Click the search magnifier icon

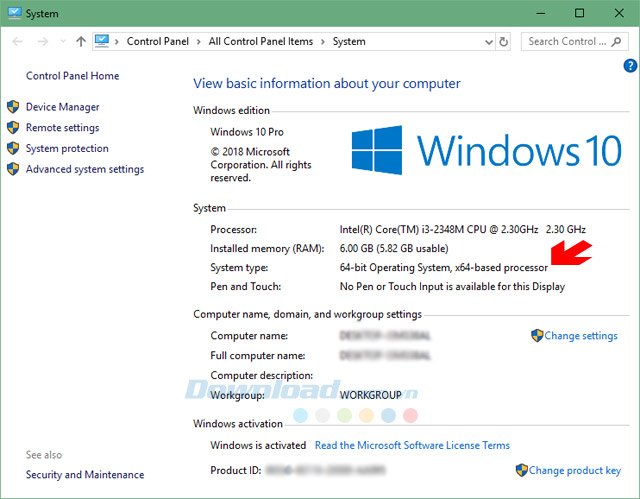click(616, 42)
